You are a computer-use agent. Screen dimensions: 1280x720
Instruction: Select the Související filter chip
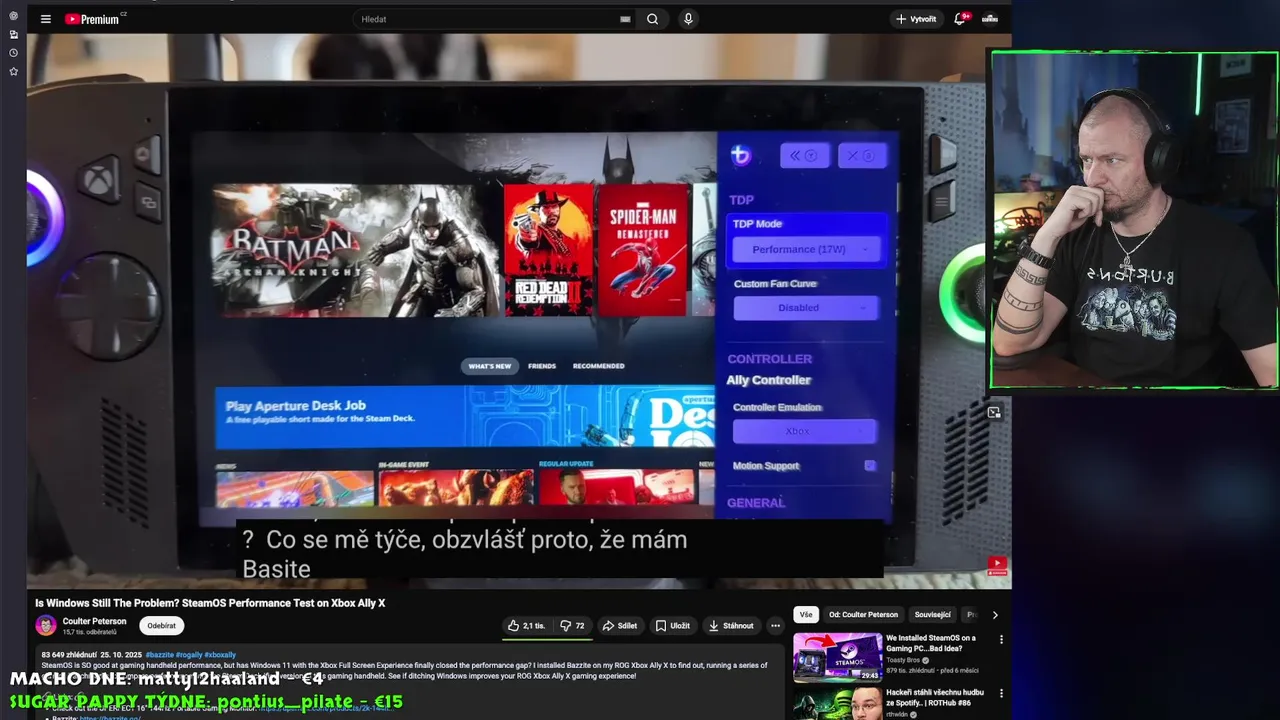tap(932, 615)
